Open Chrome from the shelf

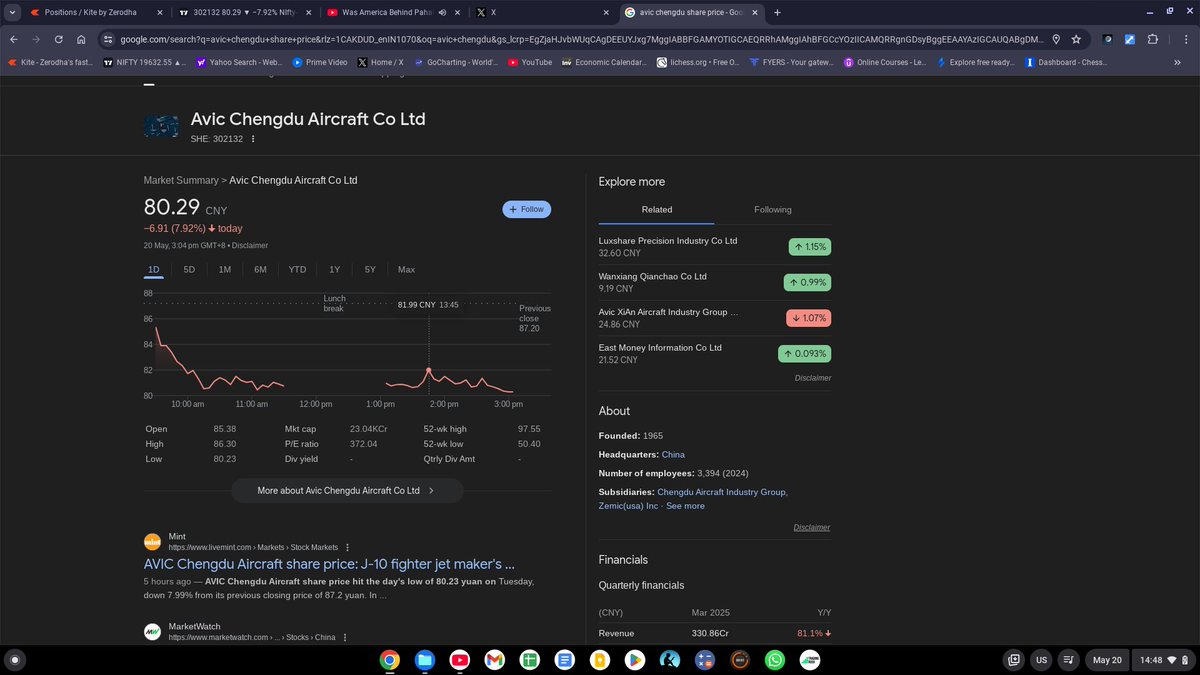390,660
